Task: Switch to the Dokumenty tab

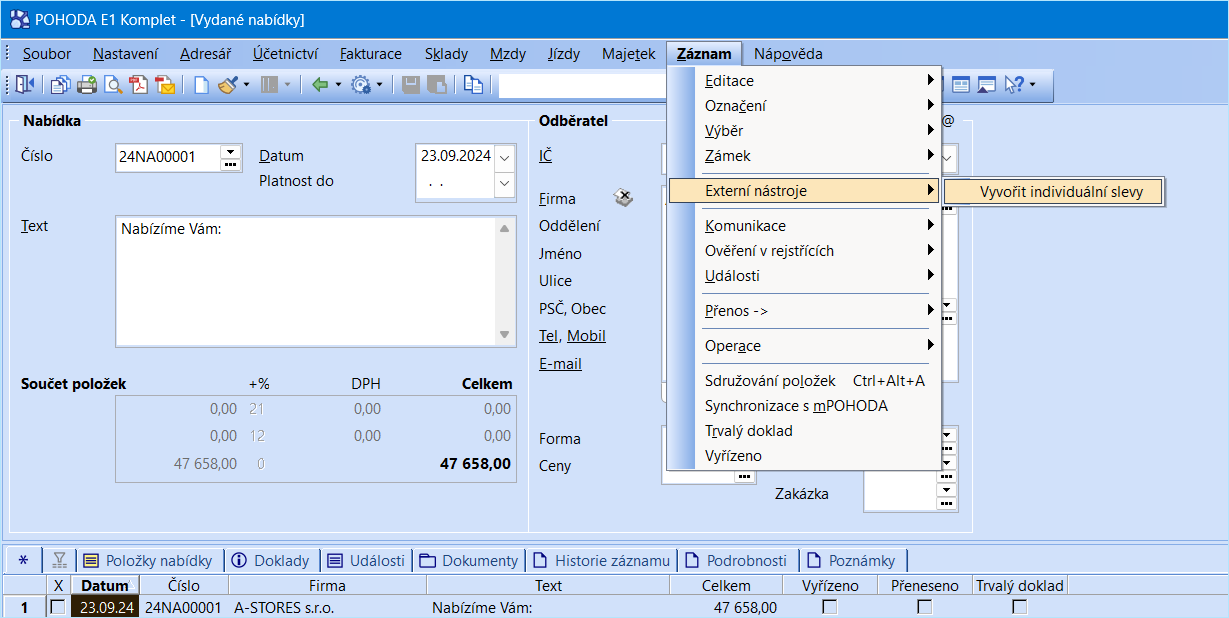Action: (469, 560)
